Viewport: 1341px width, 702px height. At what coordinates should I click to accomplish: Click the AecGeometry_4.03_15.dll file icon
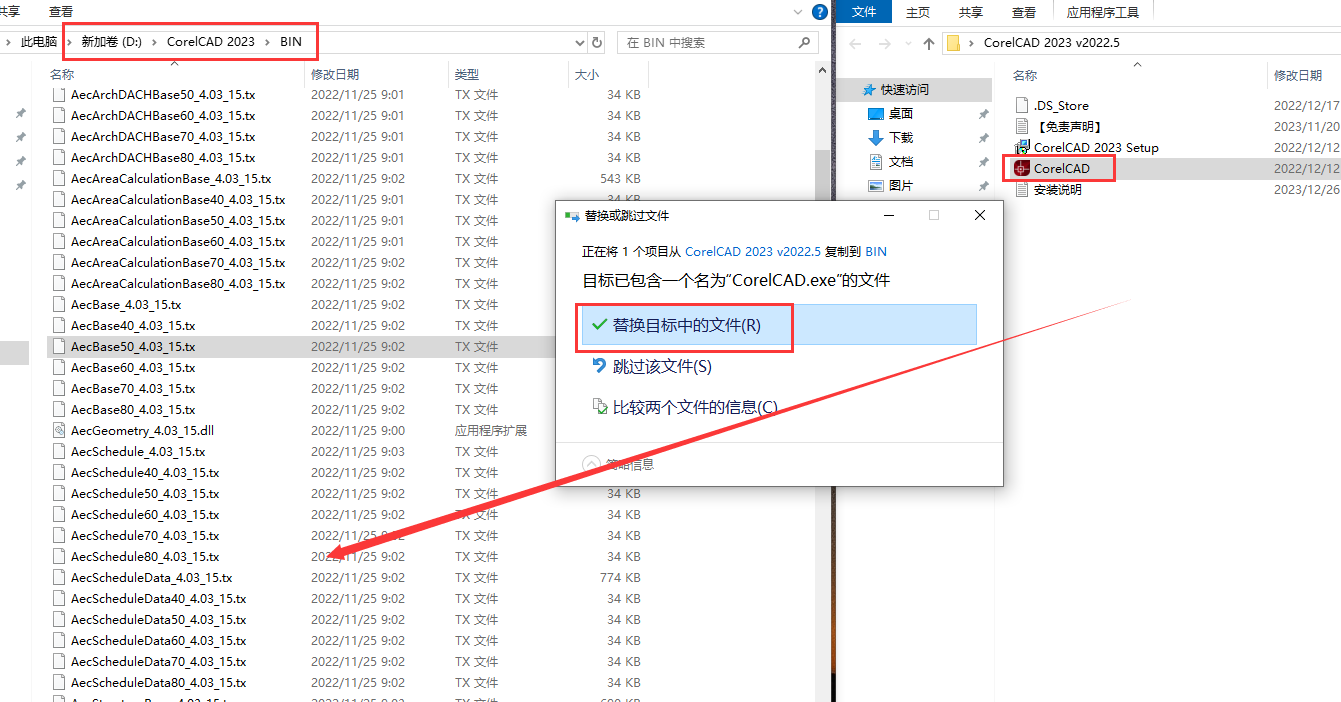(x=59, y=430)
